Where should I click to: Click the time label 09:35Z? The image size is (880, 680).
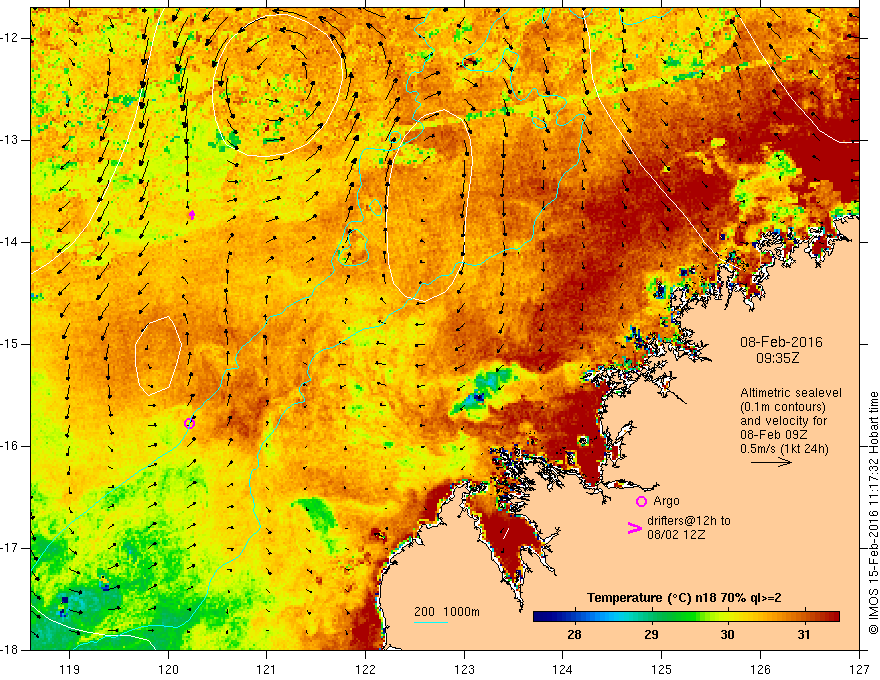778,358
